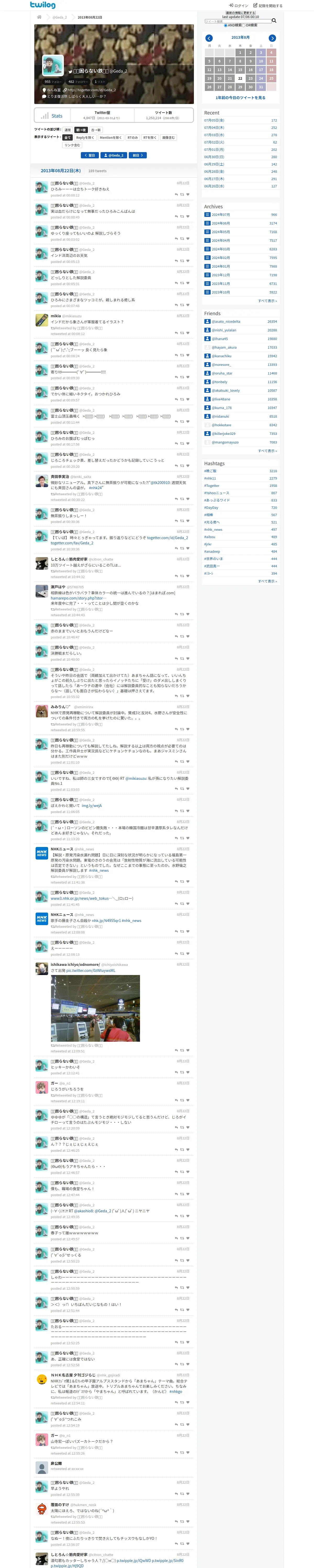The image size is (314, 1568).
Task: Click the ログイン link
Action: point(238,5)
